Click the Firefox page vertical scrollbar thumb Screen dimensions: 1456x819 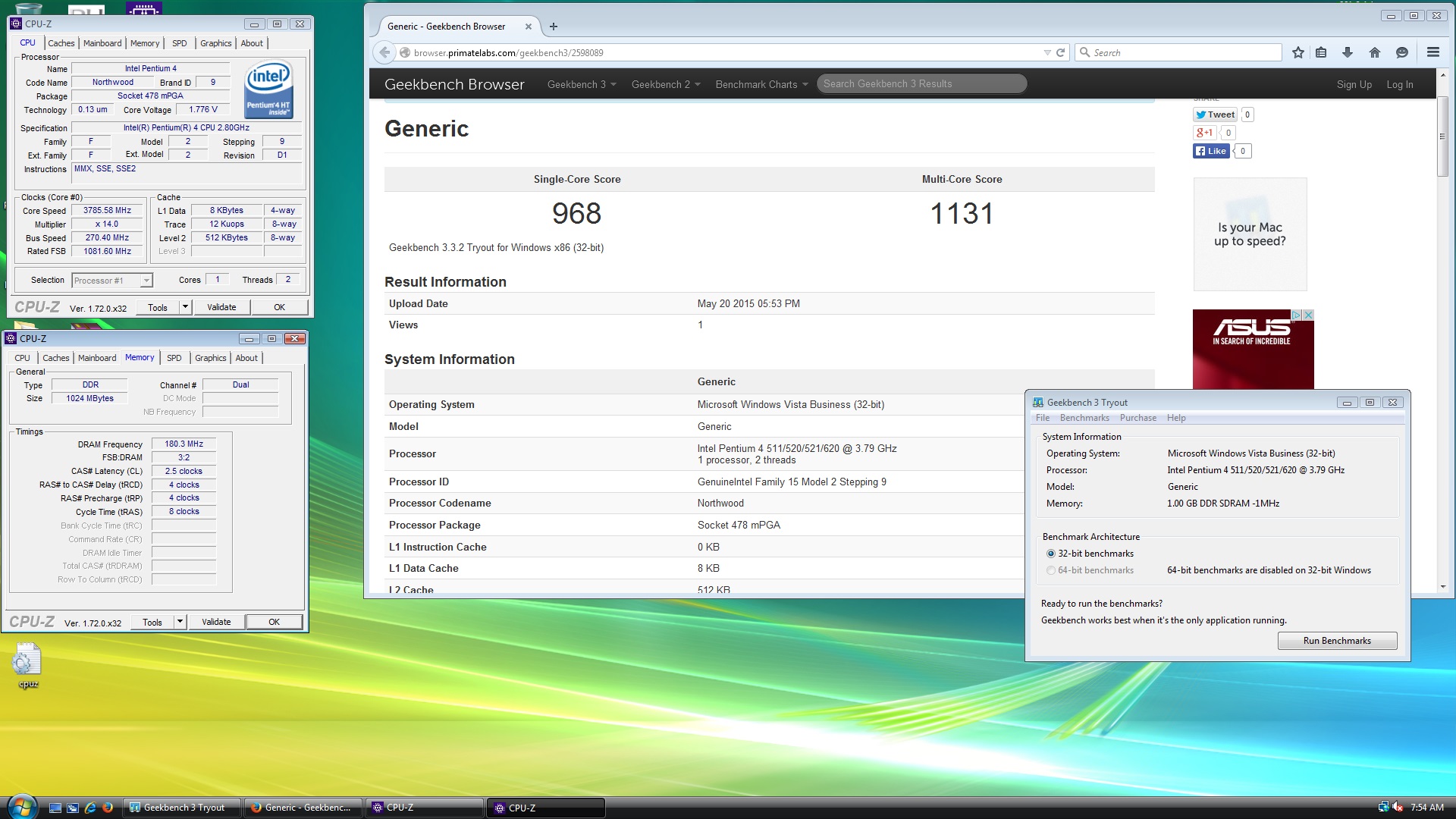tap(1442, 136)
